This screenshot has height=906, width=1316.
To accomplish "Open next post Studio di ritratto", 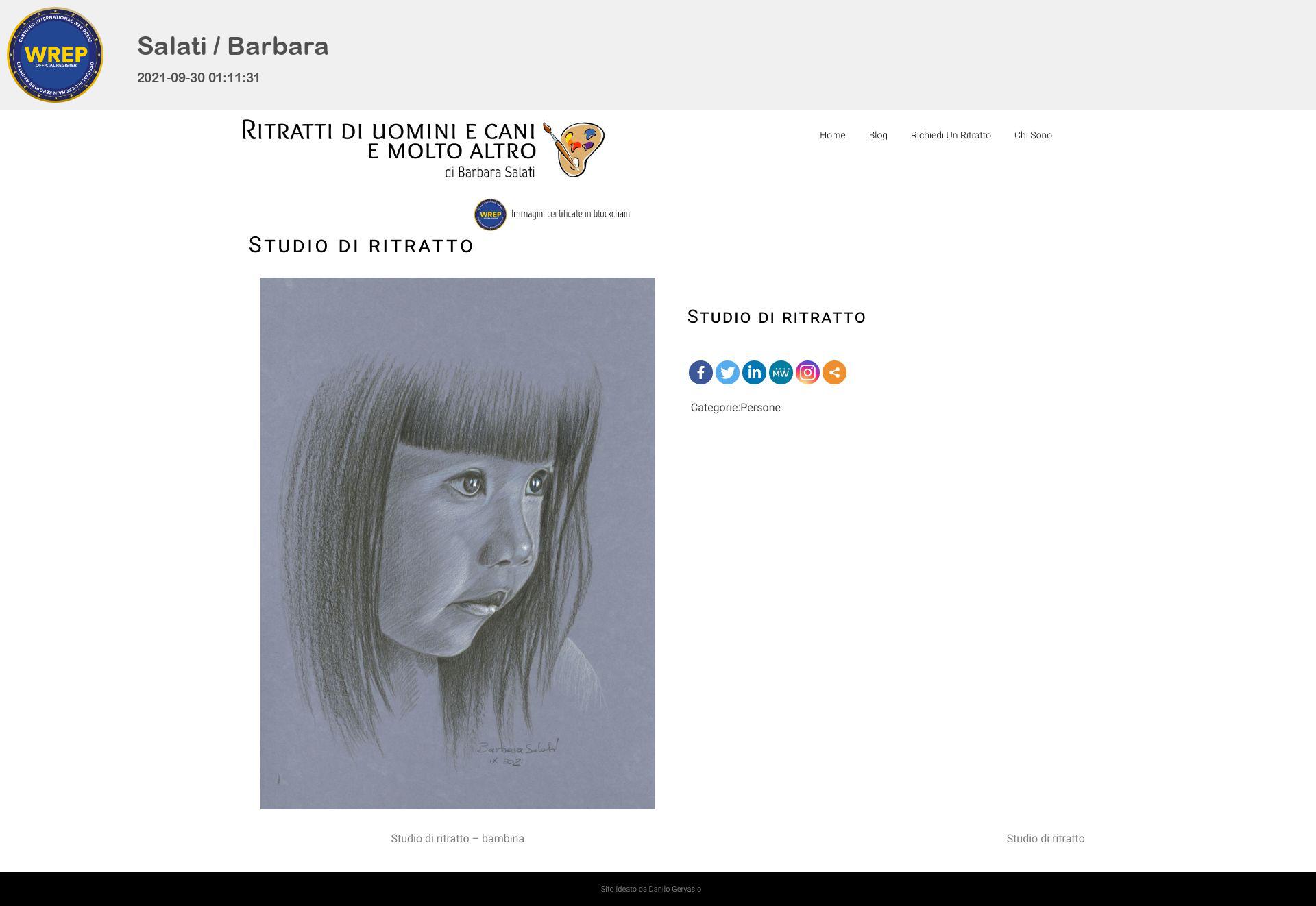I will click(1045, 838).
